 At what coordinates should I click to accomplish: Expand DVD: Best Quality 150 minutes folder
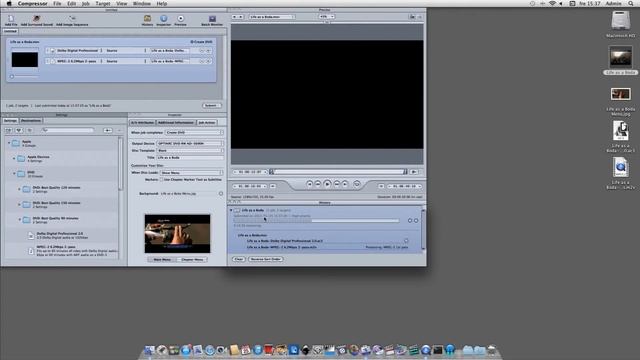tap(19, 204)
